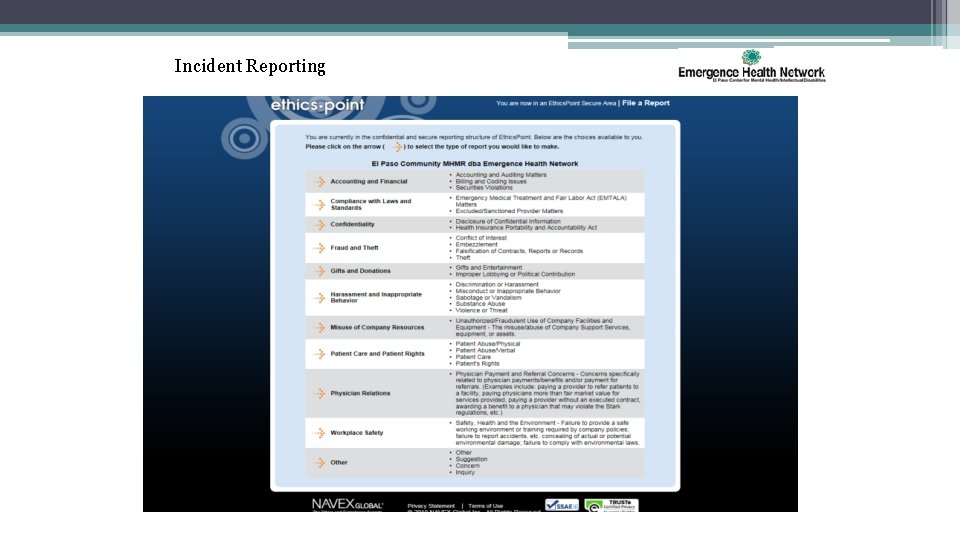960x540 pixels.
Task: Click the Excluded/Sanctioned Provider Matters item
Action: [509, 211]
